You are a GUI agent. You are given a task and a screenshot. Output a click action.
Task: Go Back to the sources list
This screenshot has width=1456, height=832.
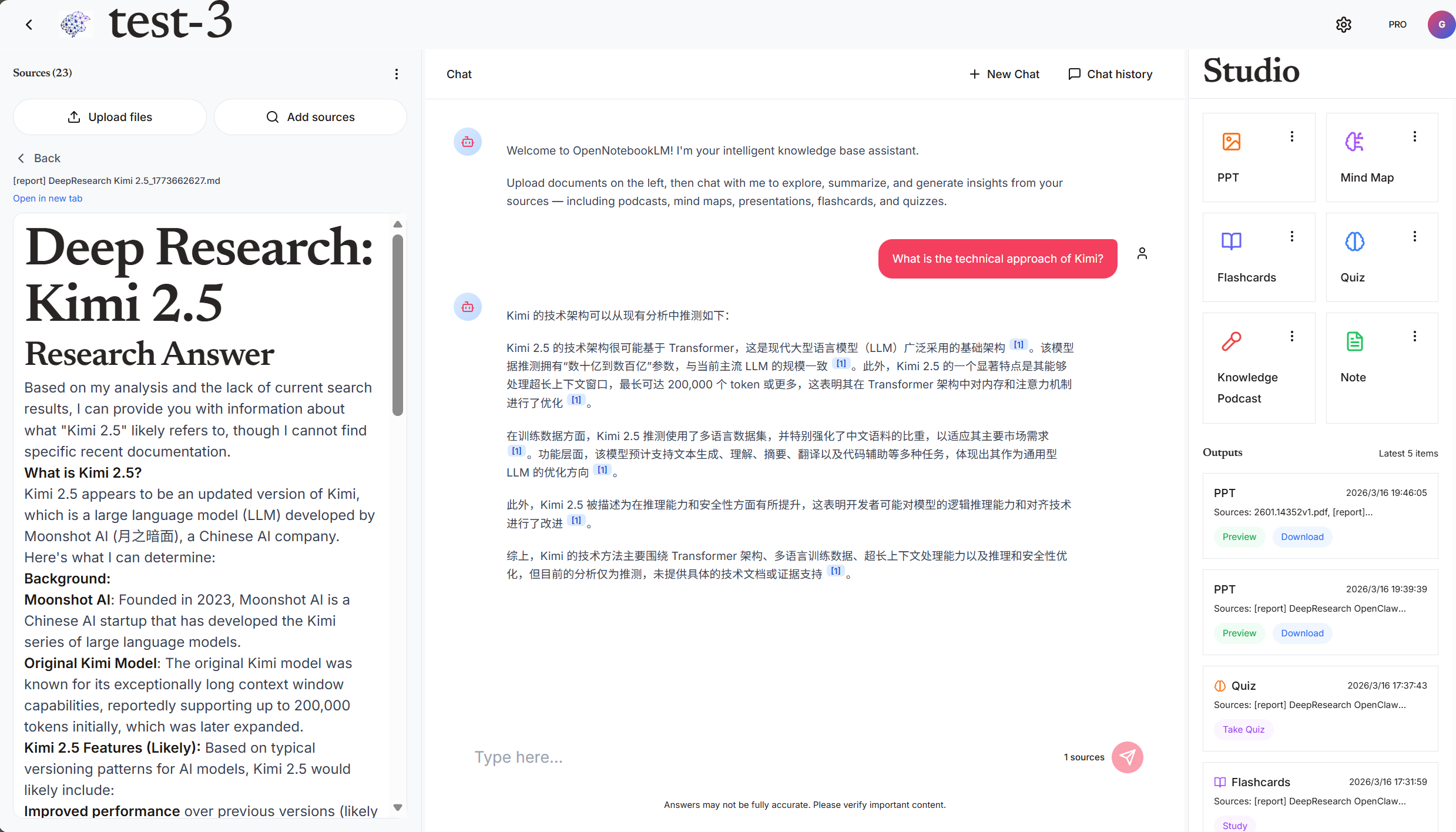click(39, 158)
